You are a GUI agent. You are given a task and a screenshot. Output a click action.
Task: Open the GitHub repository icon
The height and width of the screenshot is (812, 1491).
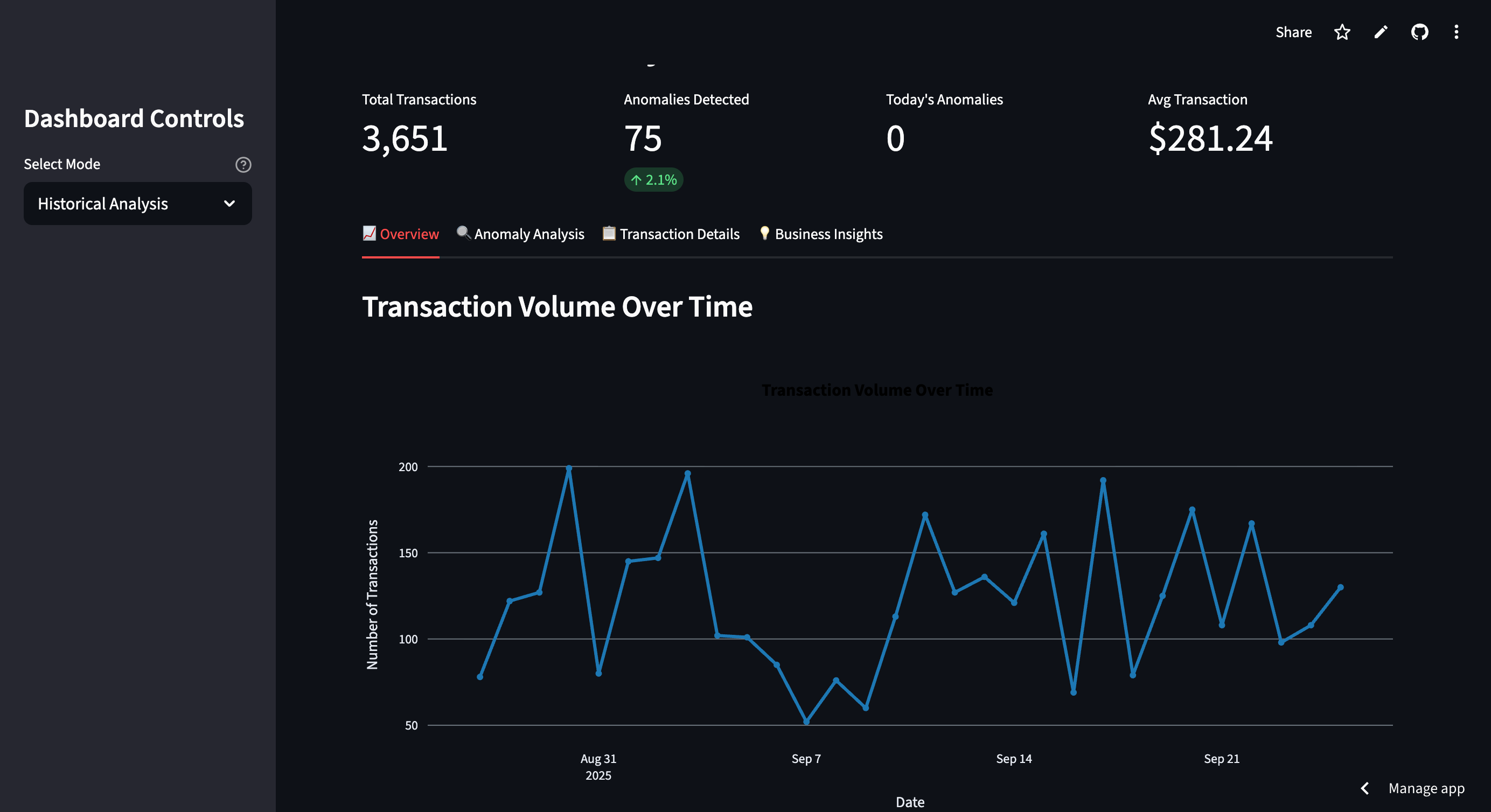pos(1419,32)
